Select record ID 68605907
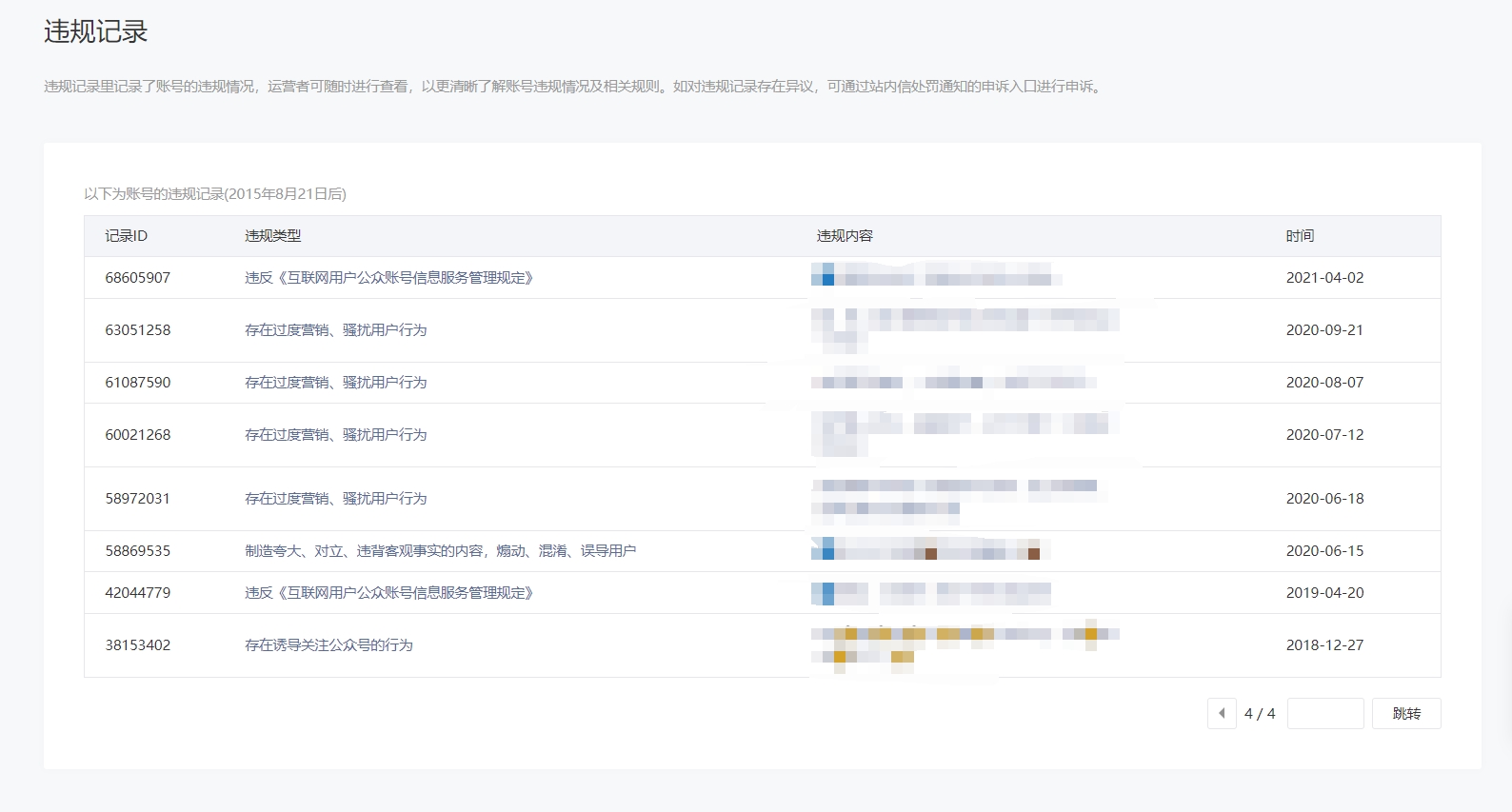This screenshot has width=1512, height=812. (x=138, y=278)
